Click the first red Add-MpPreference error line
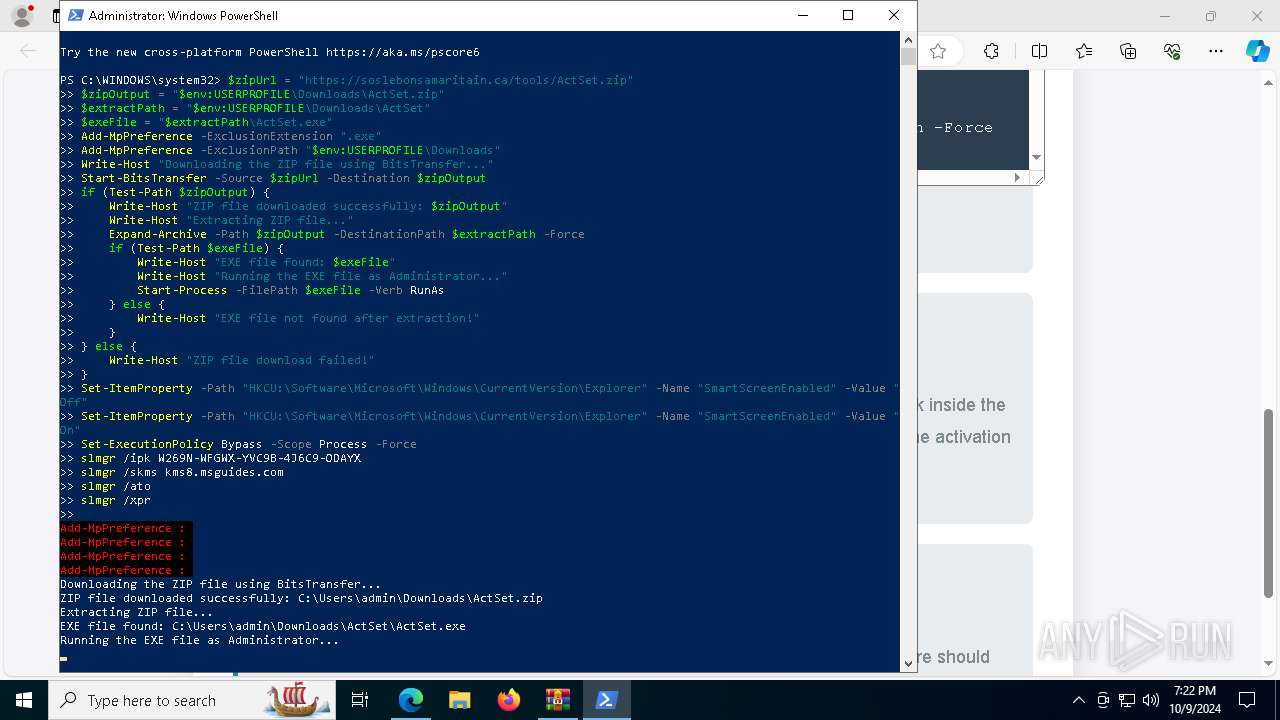1280x720 pixels. click(123, 528)
